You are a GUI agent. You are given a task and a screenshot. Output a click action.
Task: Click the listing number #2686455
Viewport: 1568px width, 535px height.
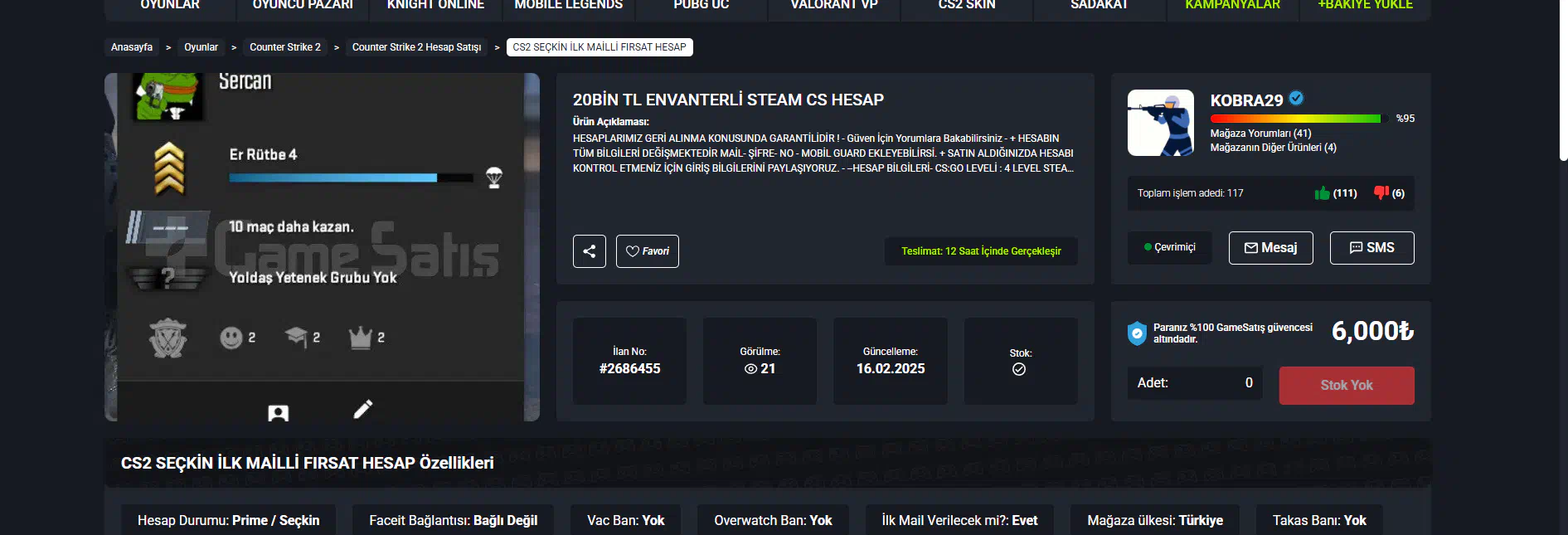(630, 369)
